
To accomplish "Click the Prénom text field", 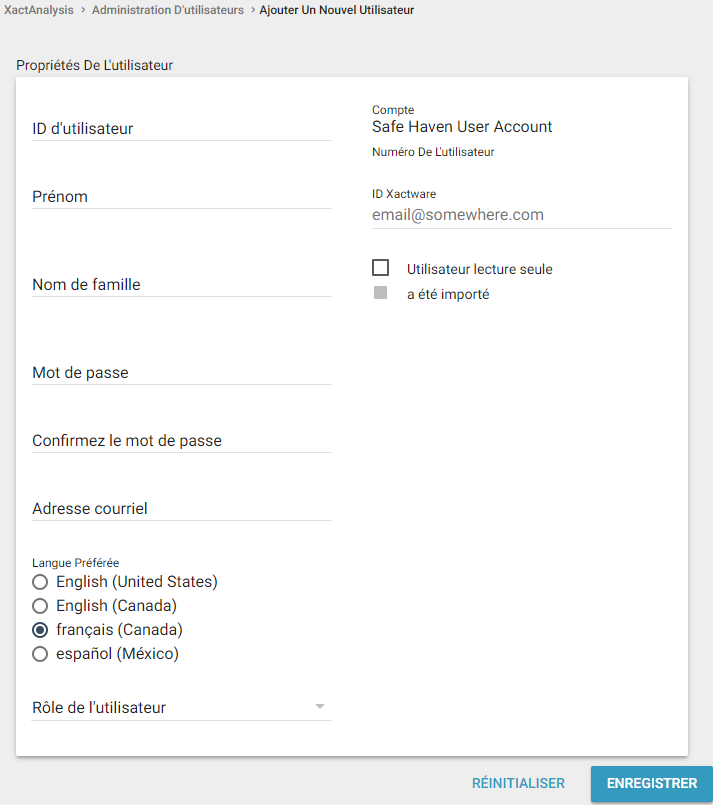I will [181, 196].
